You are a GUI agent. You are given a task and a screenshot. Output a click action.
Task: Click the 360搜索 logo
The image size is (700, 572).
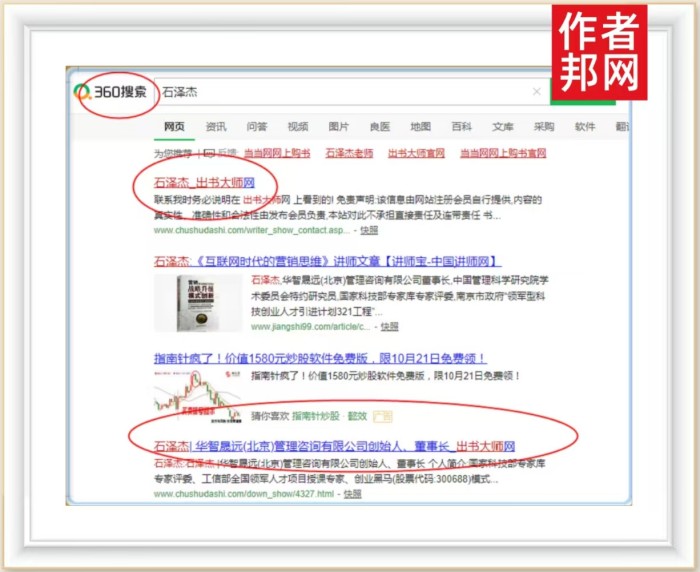tap(116, 92)
